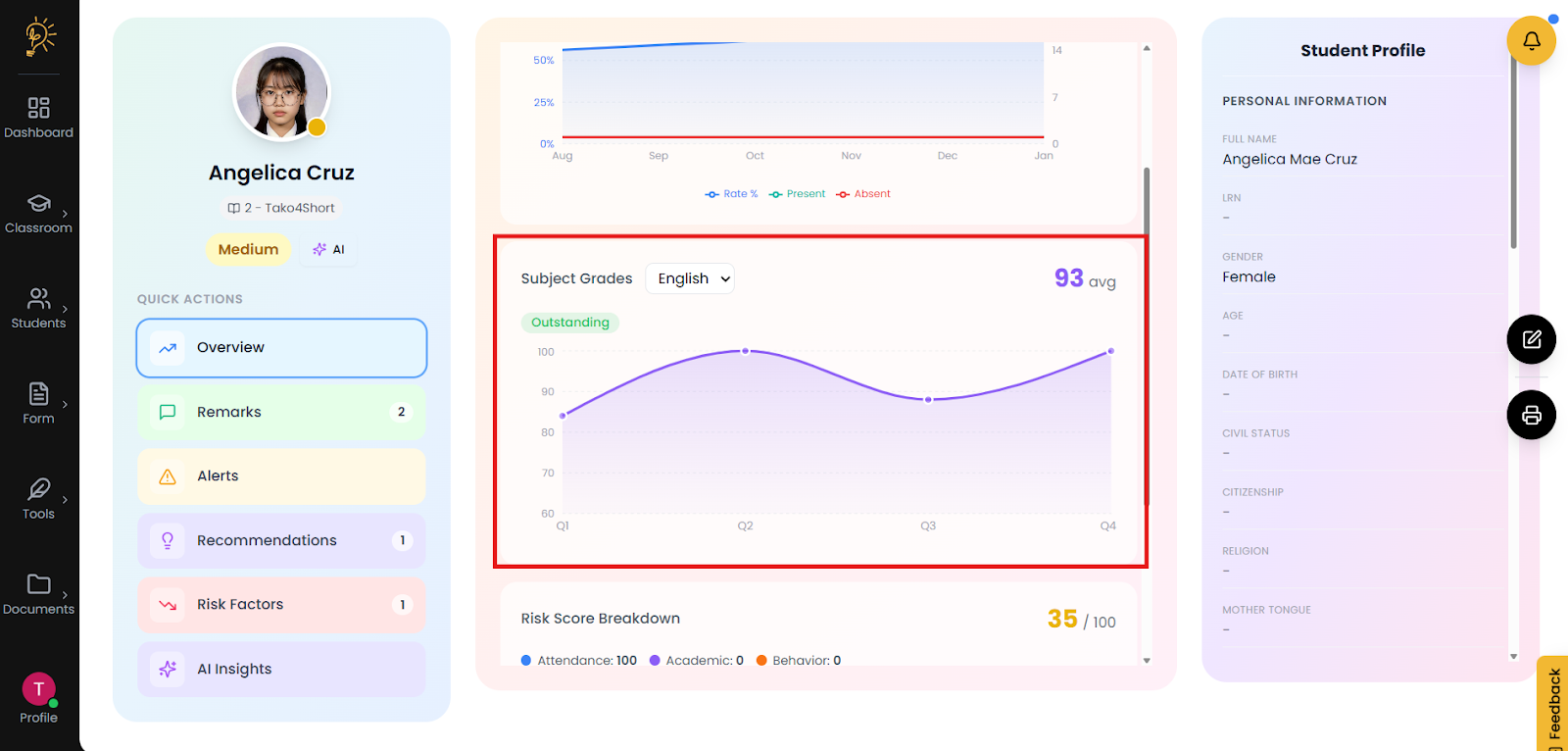
Task: Open the English subject dropdown
Action: pos(690,278)
